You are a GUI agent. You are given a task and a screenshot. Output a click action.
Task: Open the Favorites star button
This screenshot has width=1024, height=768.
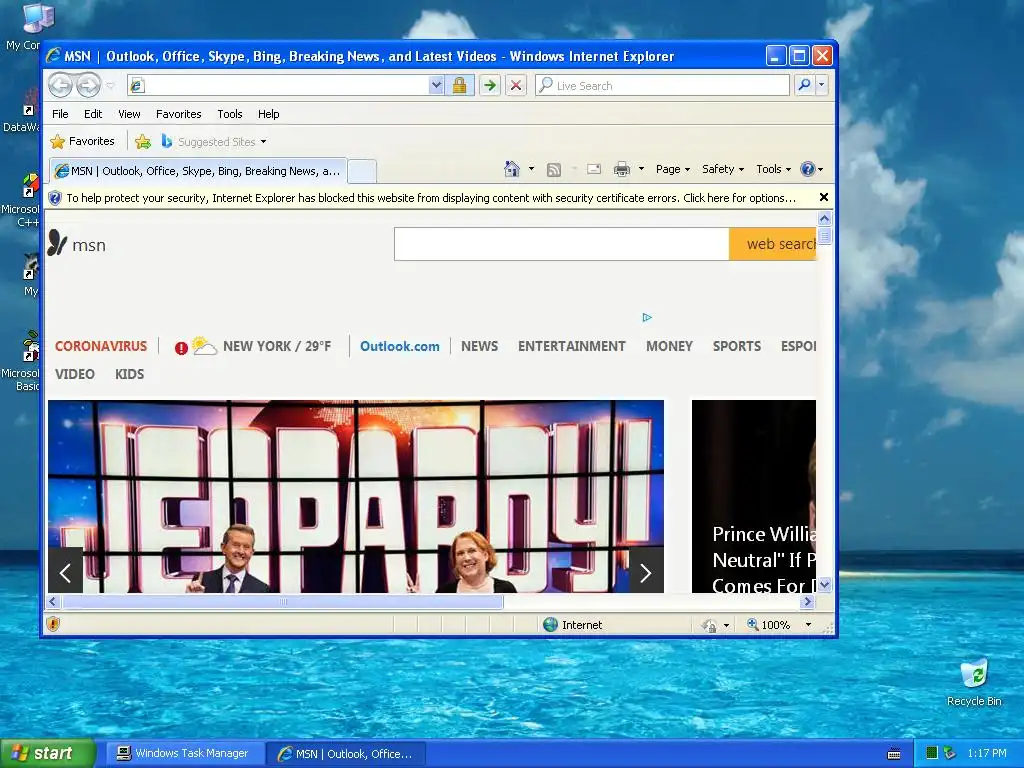tap(82, 141)
